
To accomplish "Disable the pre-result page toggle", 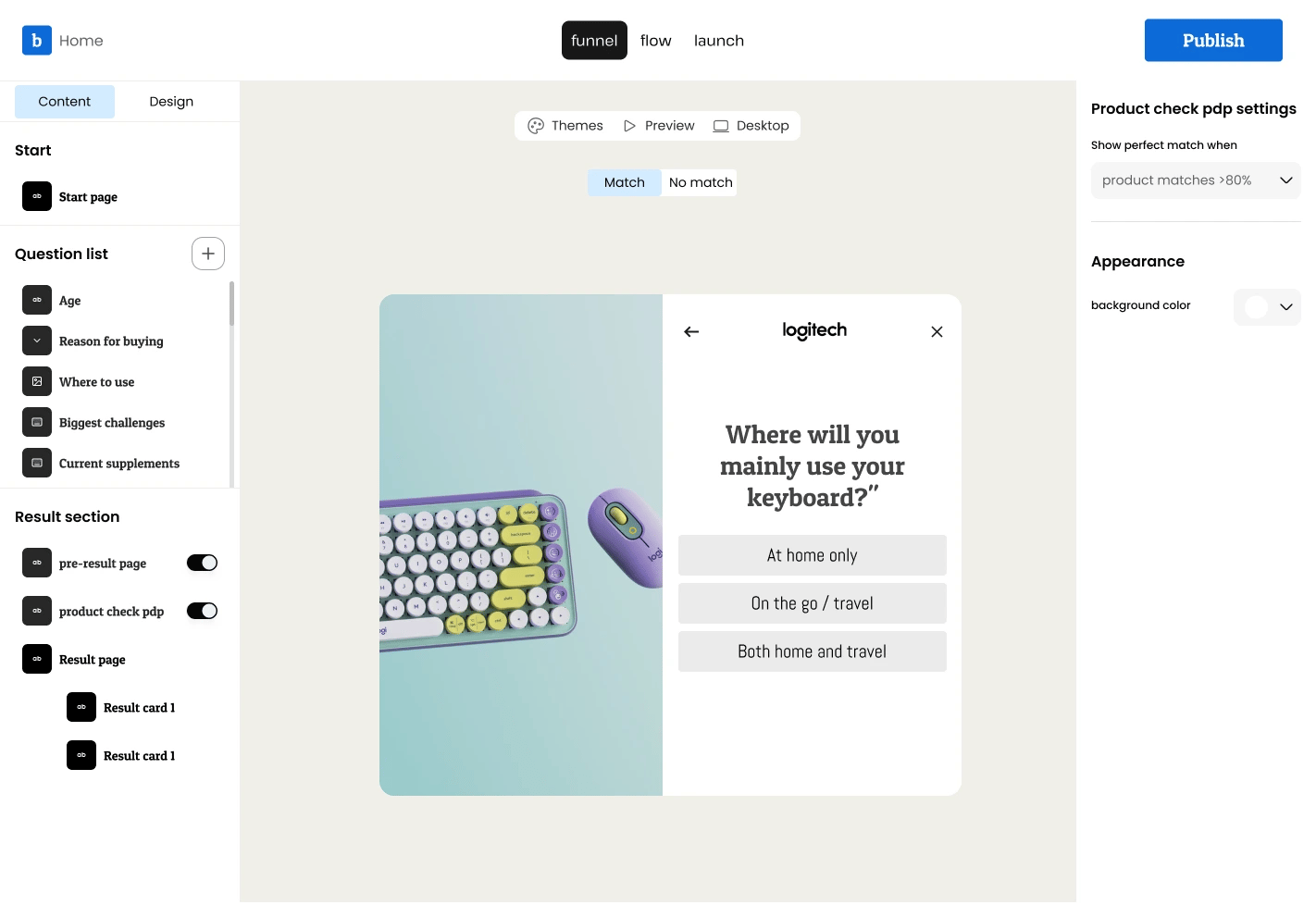I will pos(202,562).
